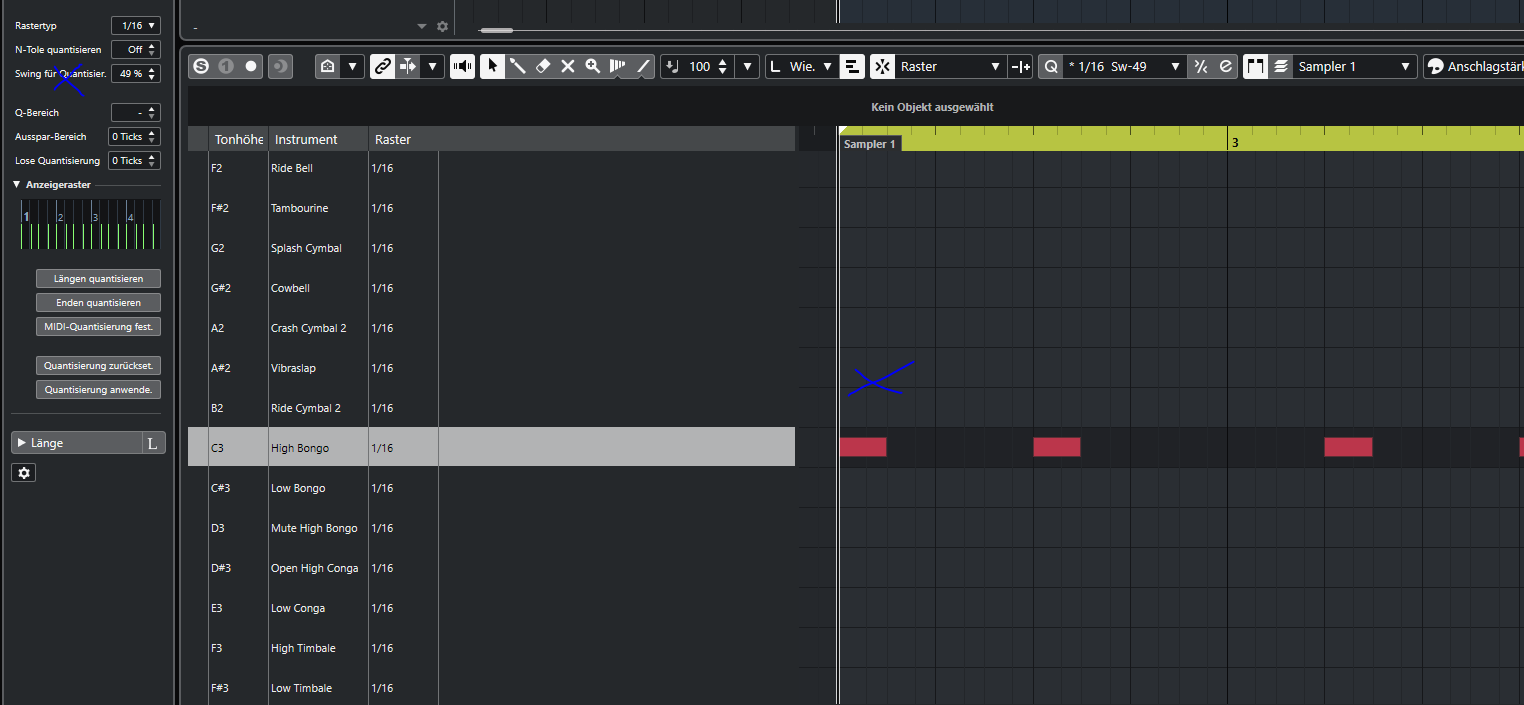1524x705 pixels.
Task: Click the Q apply quantize icon
Action: pyautogui.click(x=1050, y=66)
